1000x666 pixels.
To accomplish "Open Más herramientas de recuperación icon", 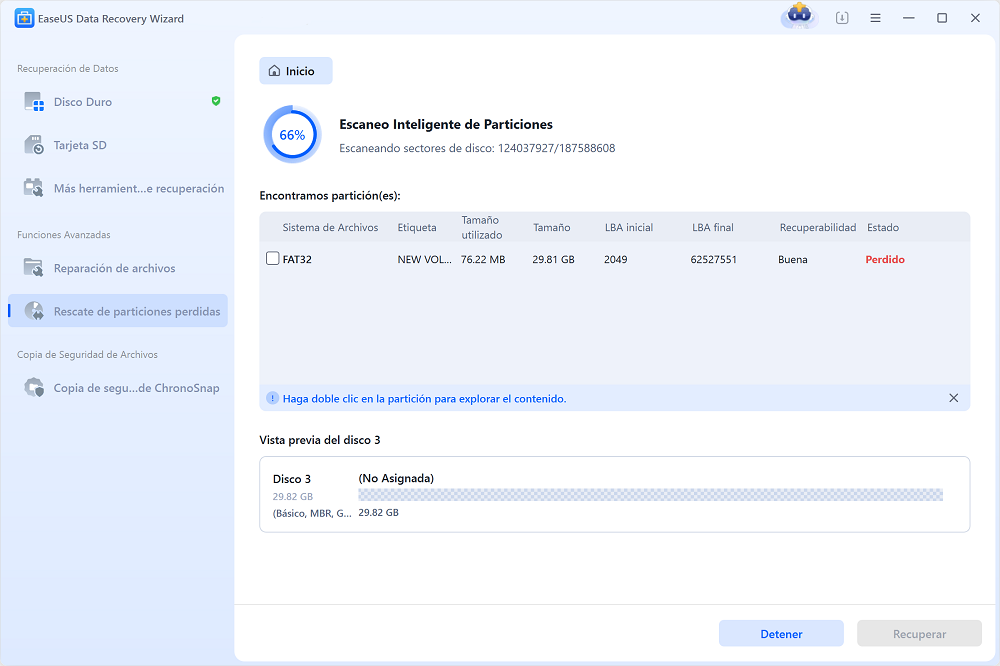I will [x=34, y=188].
